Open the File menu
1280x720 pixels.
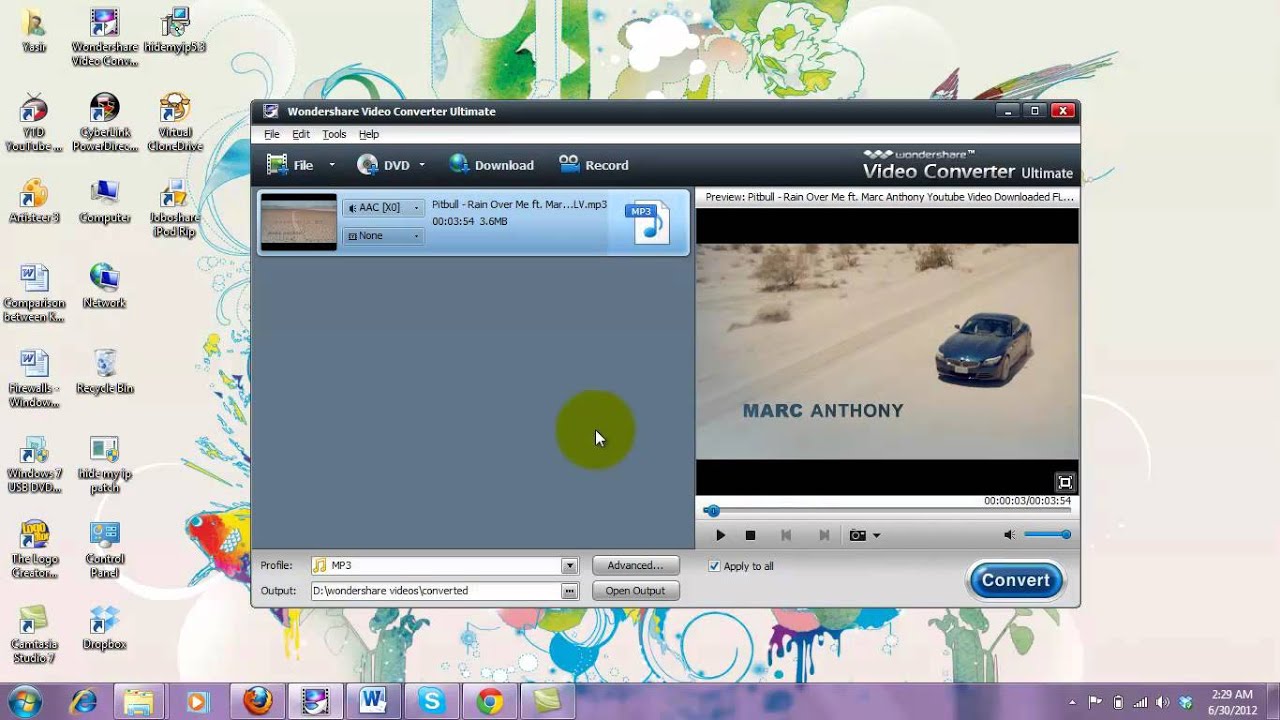(272, 134)
